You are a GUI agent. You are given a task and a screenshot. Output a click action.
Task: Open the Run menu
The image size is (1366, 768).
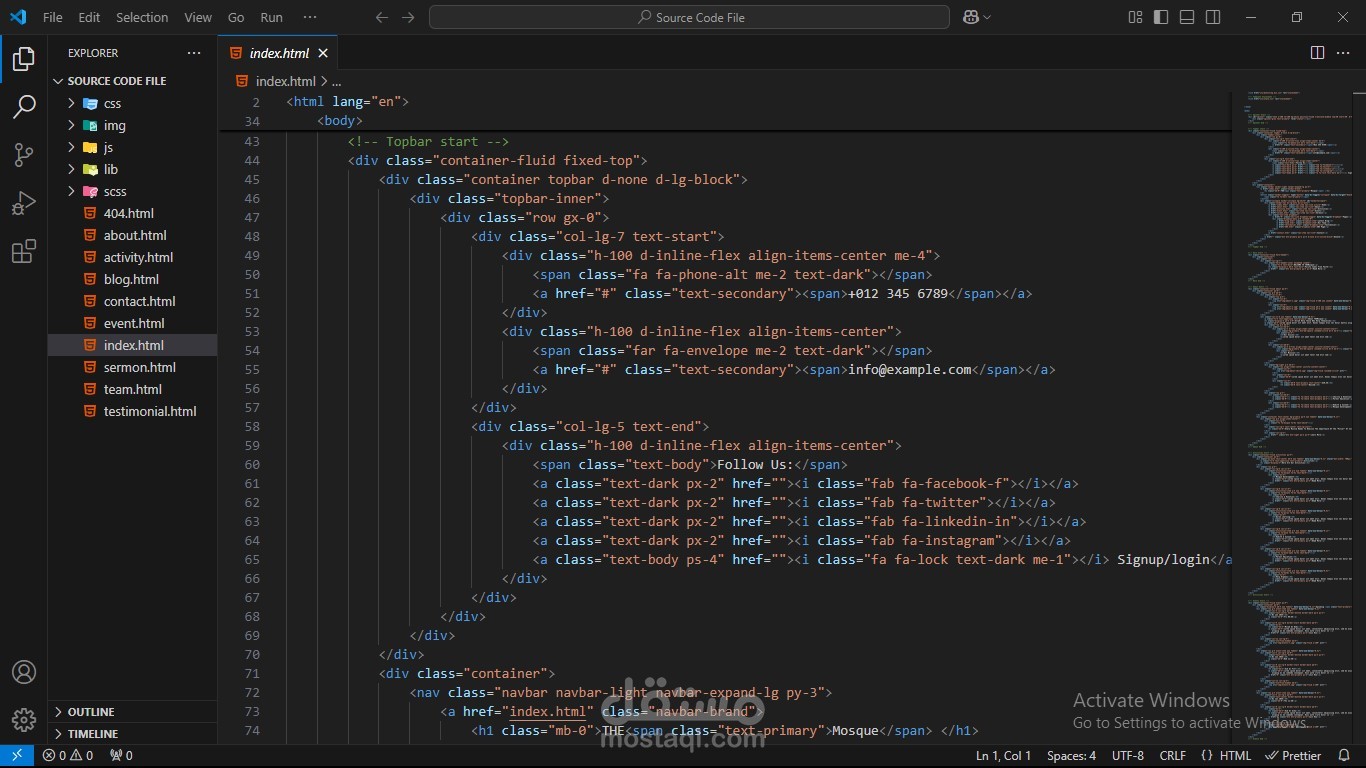[x=271, y=17]
